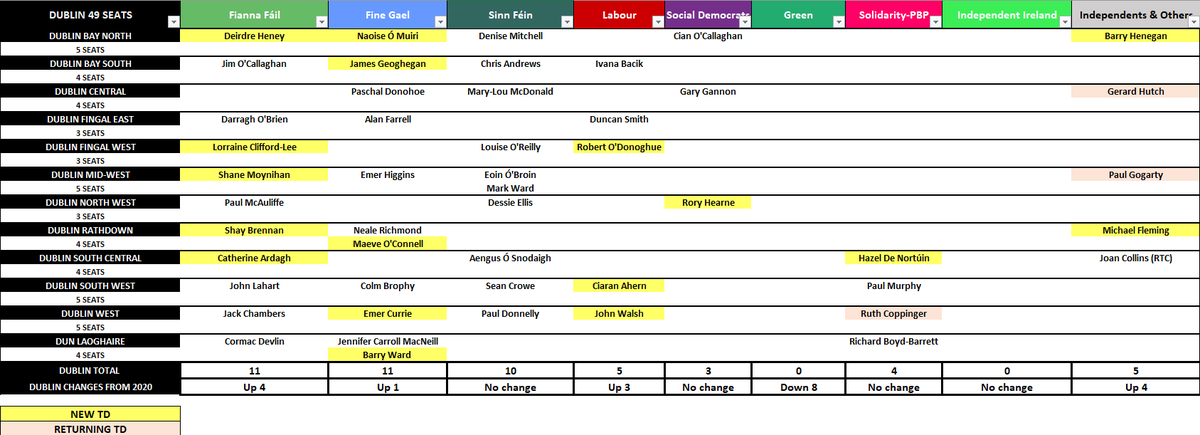Click the RETURNING TD legend cell

(x=90, y=428)
